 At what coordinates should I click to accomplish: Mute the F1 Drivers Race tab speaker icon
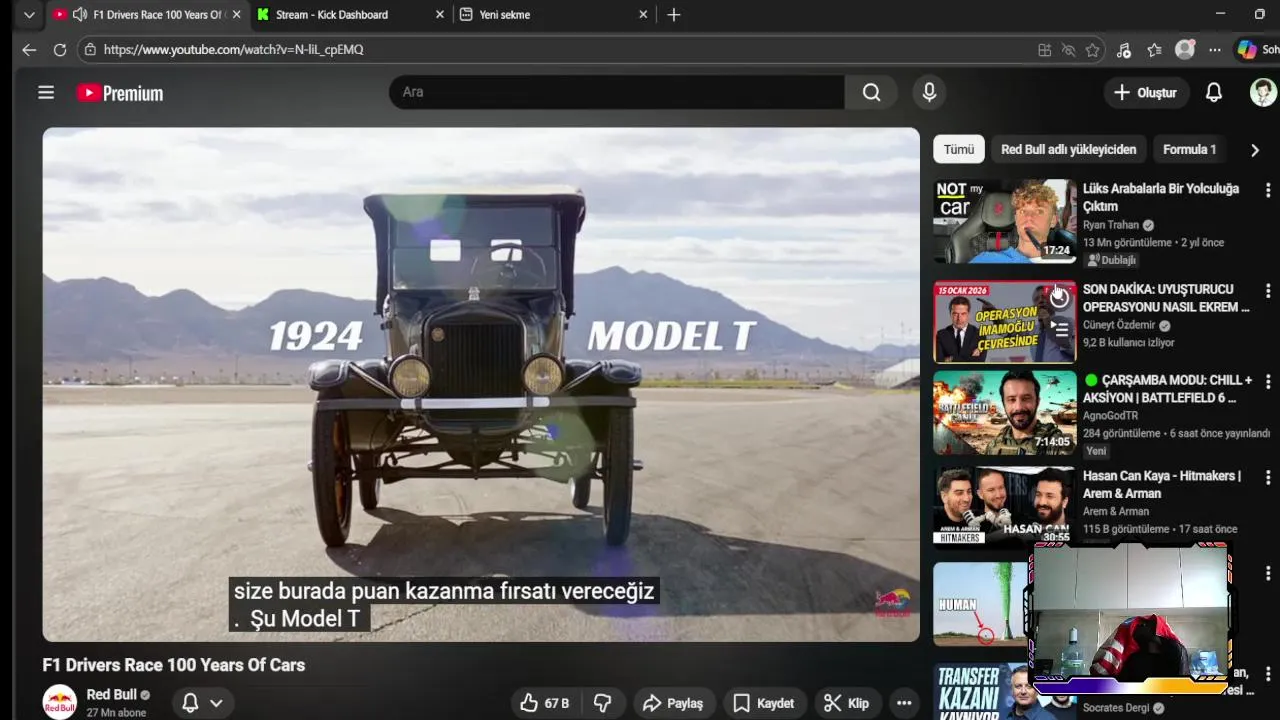[x=80, y=15]
